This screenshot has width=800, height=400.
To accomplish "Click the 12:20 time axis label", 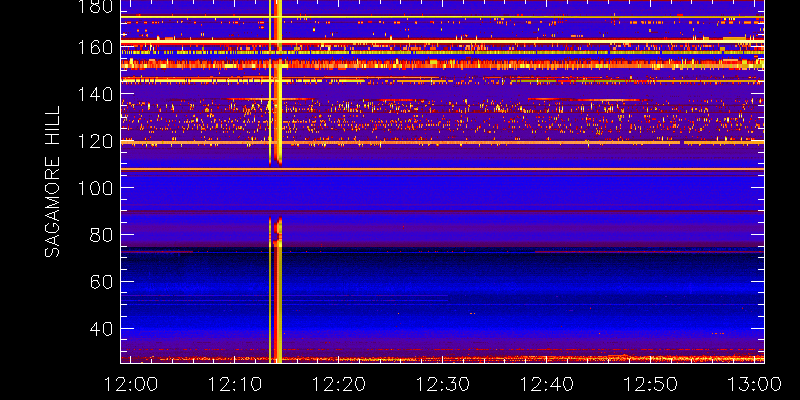I will (x=338, y=384).
